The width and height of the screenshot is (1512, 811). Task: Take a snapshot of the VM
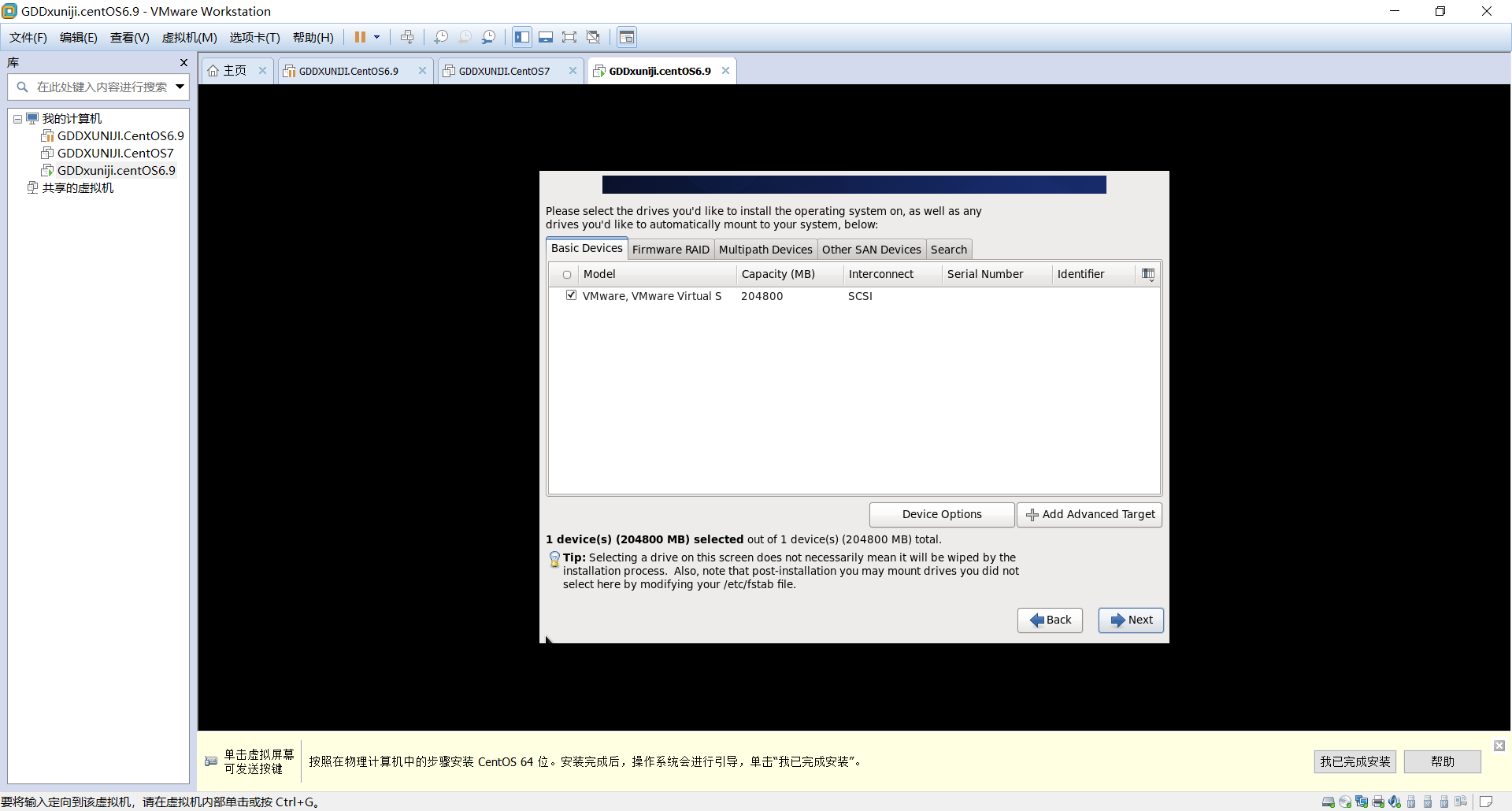(x=441, y=37)
